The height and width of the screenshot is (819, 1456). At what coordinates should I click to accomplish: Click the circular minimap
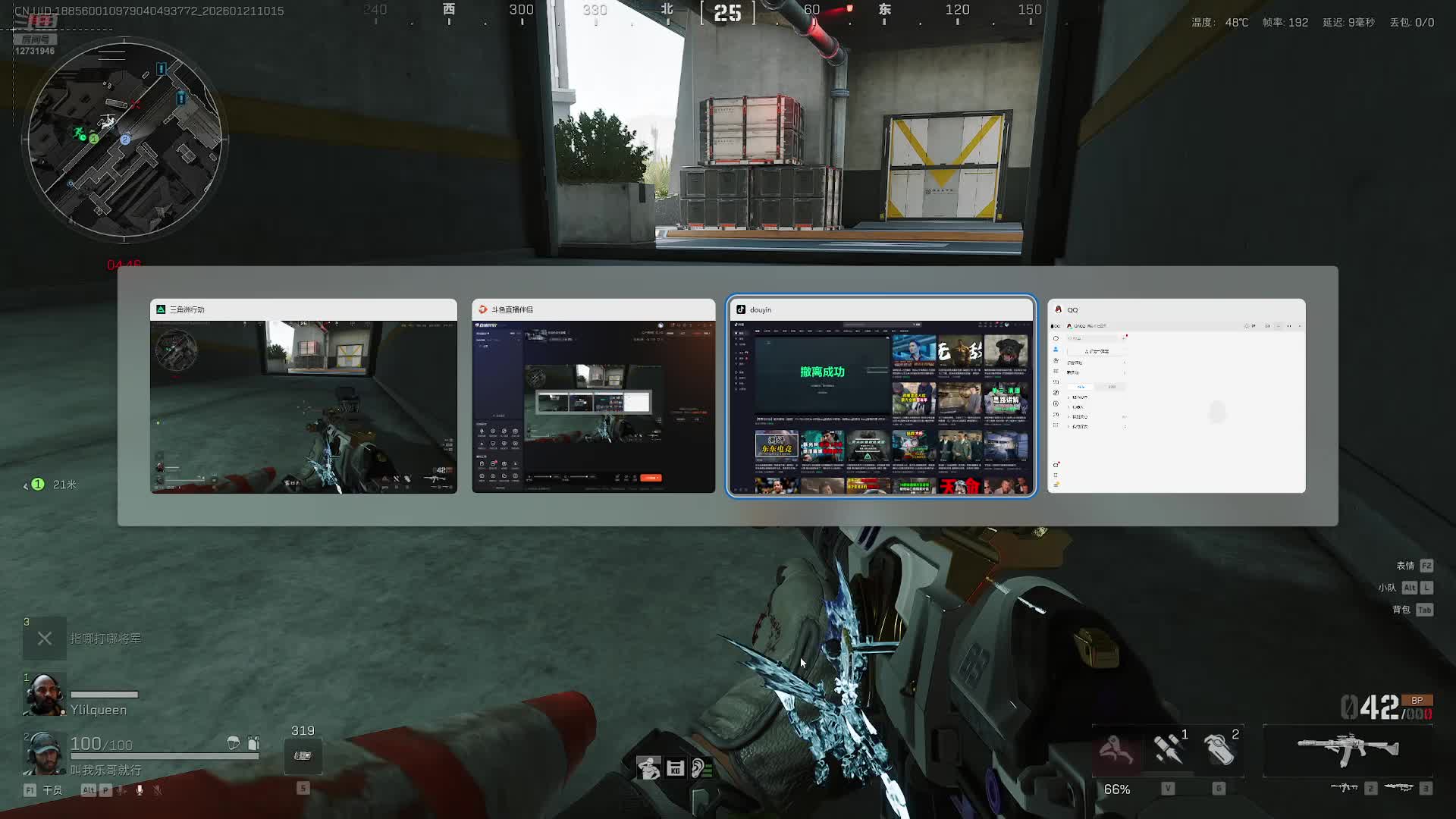(124, 140)
